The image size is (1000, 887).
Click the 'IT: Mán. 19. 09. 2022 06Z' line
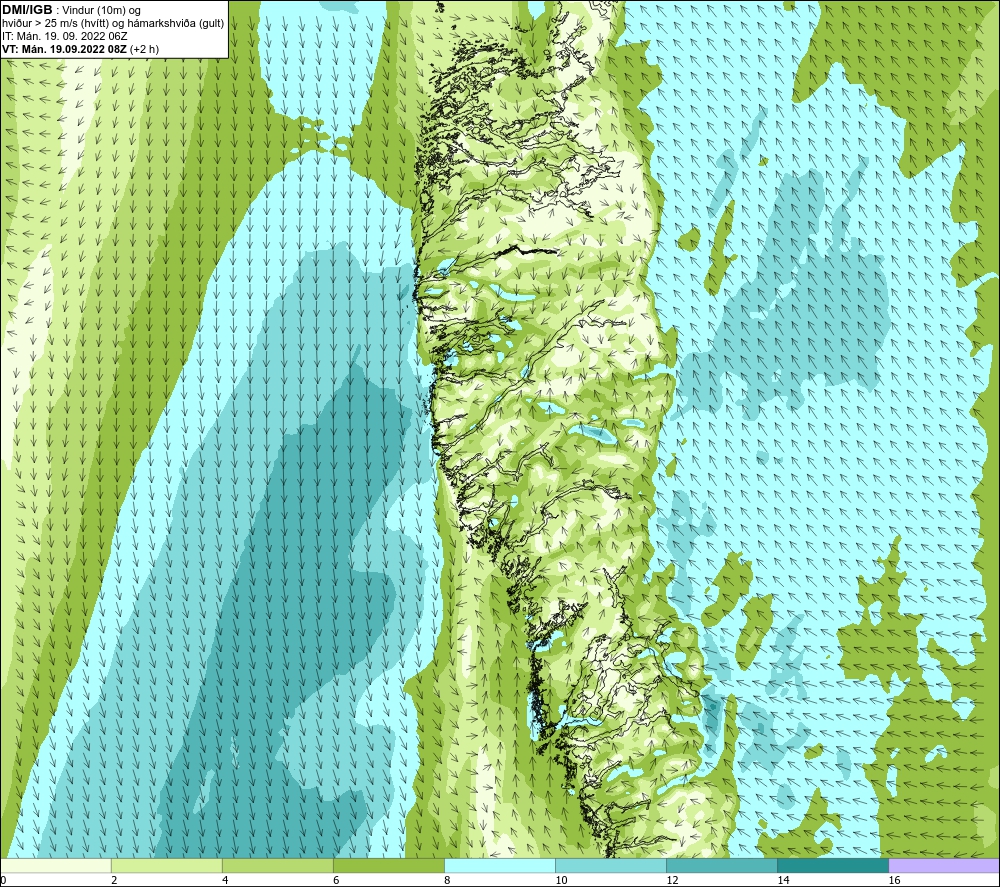[x=64, y=36]
